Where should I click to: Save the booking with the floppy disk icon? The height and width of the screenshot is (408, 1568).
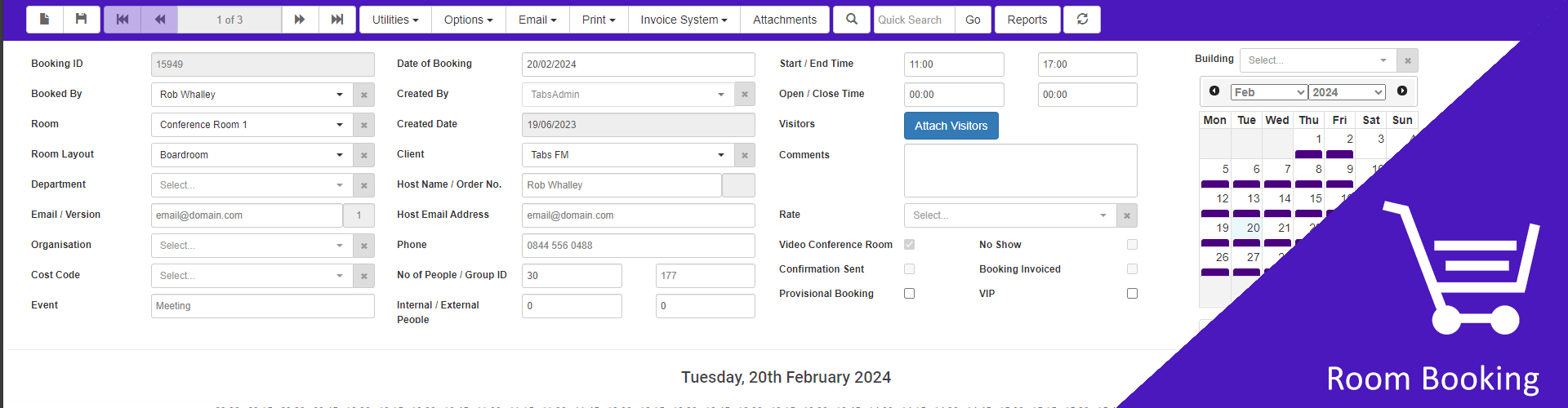point(81,20)
